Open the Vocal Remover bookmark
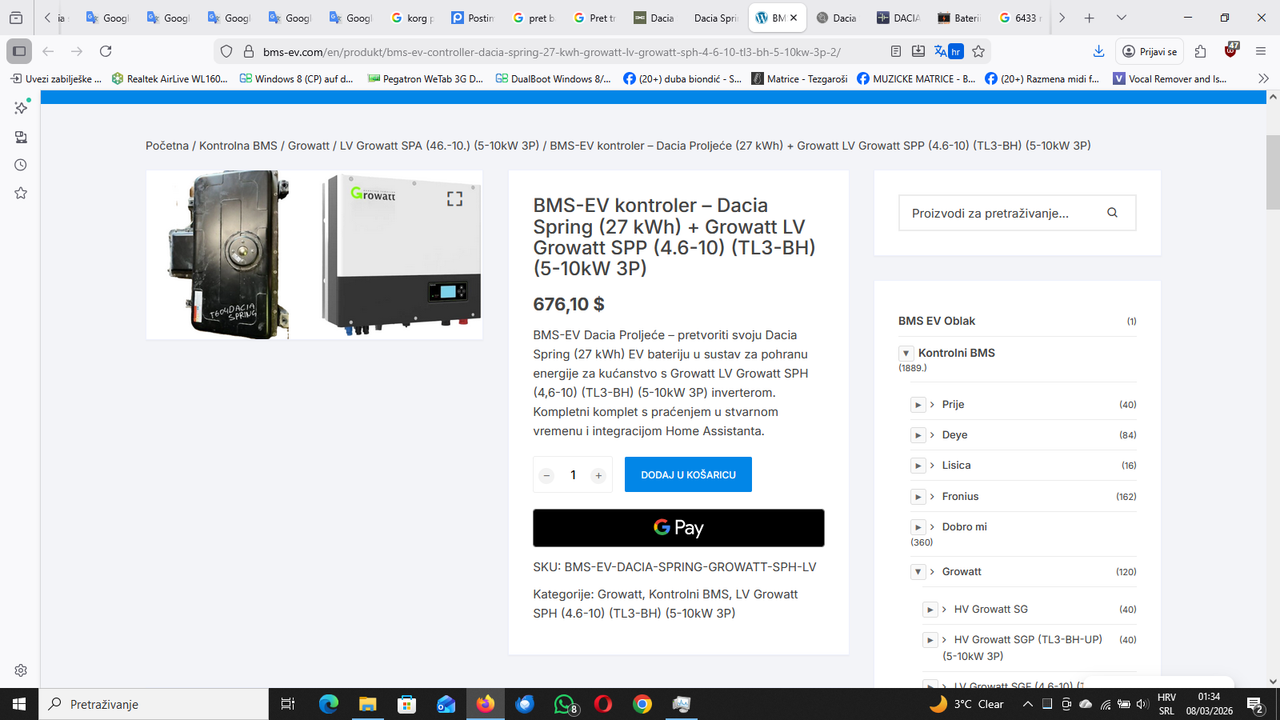Image resolution: width=1280 pixels, height=720 pixels. click(1169, 79)
